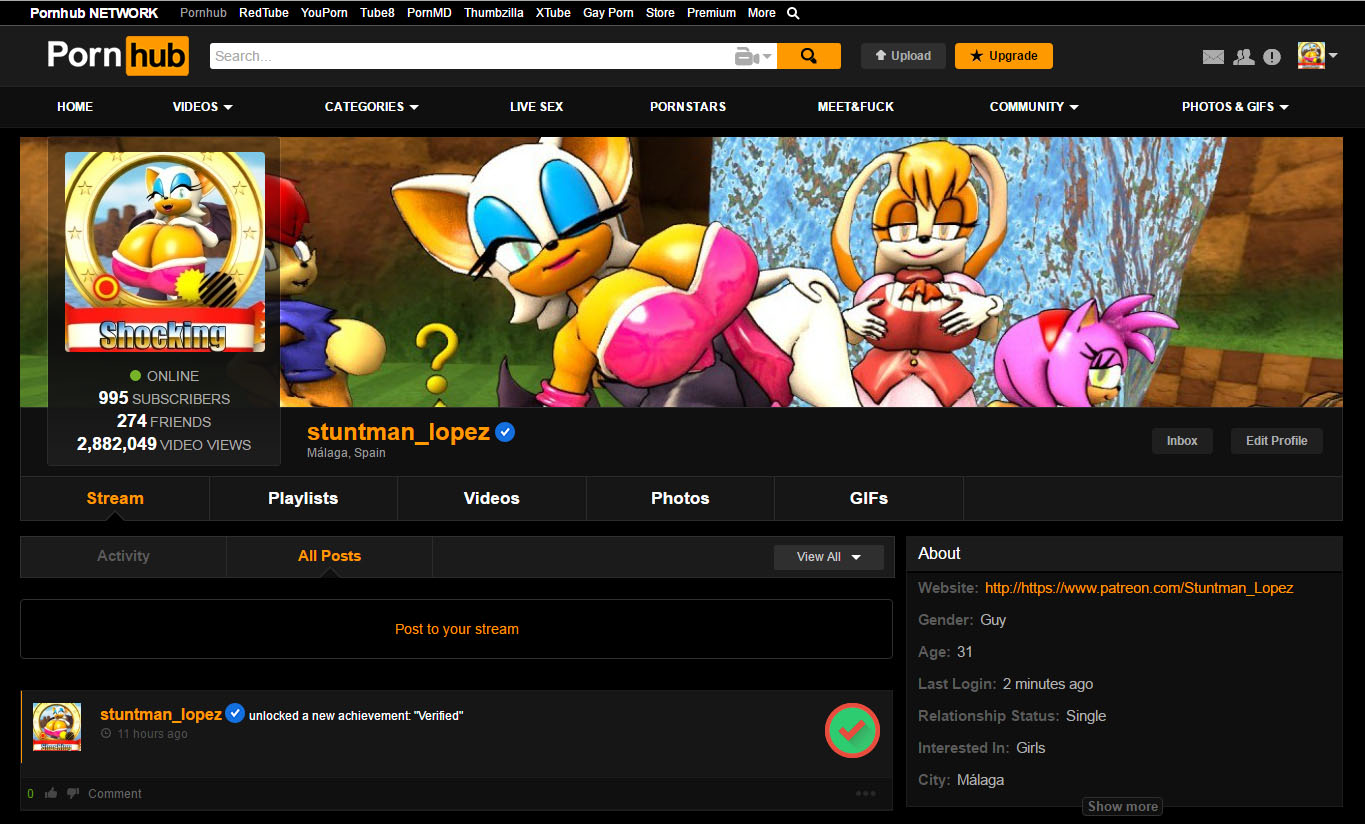The height and width of the screenshot is (824, 1365).
Task: Switch to the GIFs profile tab
Action: click(869, 498)
